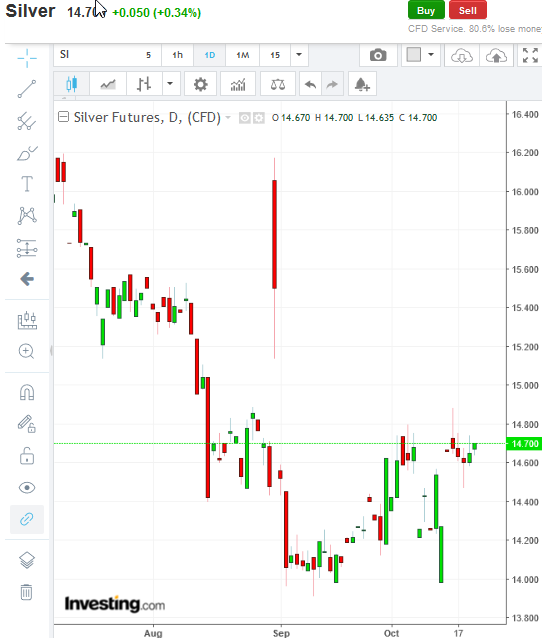Viewport: 542px width, 638px height.
Task: Toggle magnet mode
Action: pos(27,392)
